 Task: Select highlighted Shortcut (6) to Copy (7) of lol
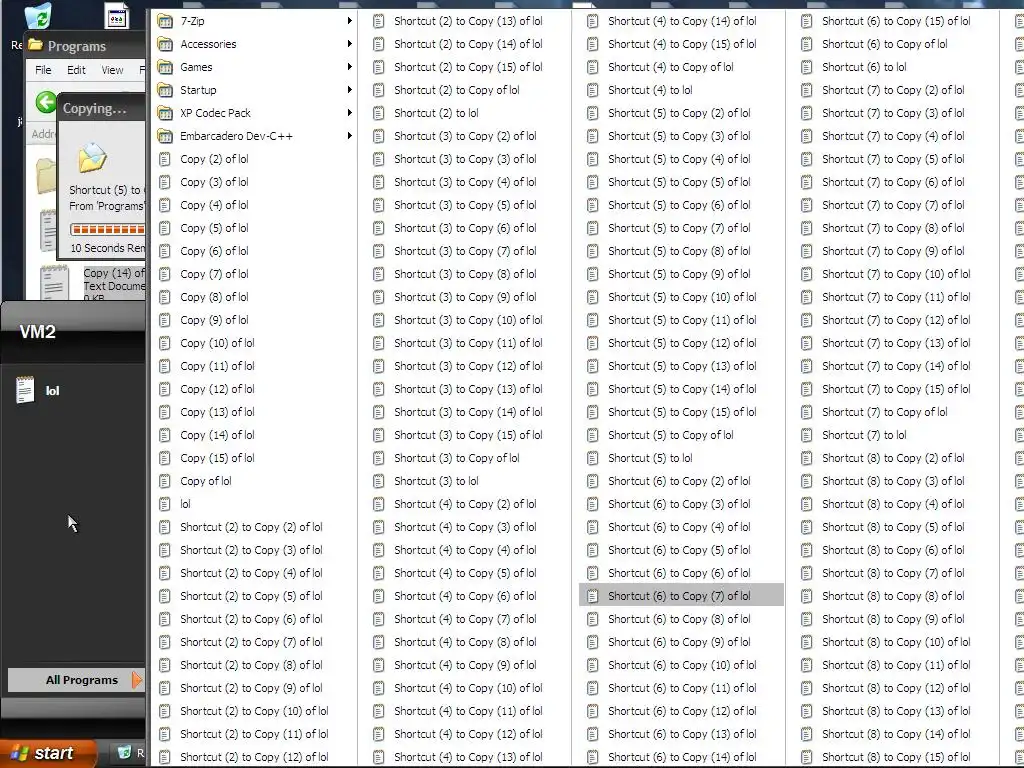click(681, 596)
